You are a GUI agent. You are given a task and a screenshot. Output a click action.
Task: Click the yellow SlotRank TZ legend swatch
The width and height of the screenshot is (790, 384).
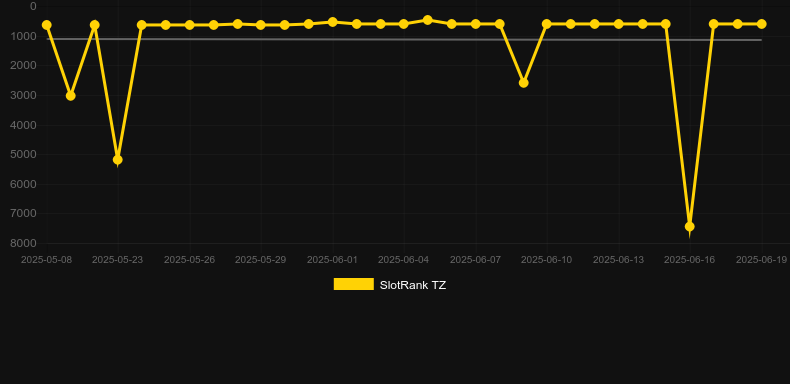(x=354, y=284)
